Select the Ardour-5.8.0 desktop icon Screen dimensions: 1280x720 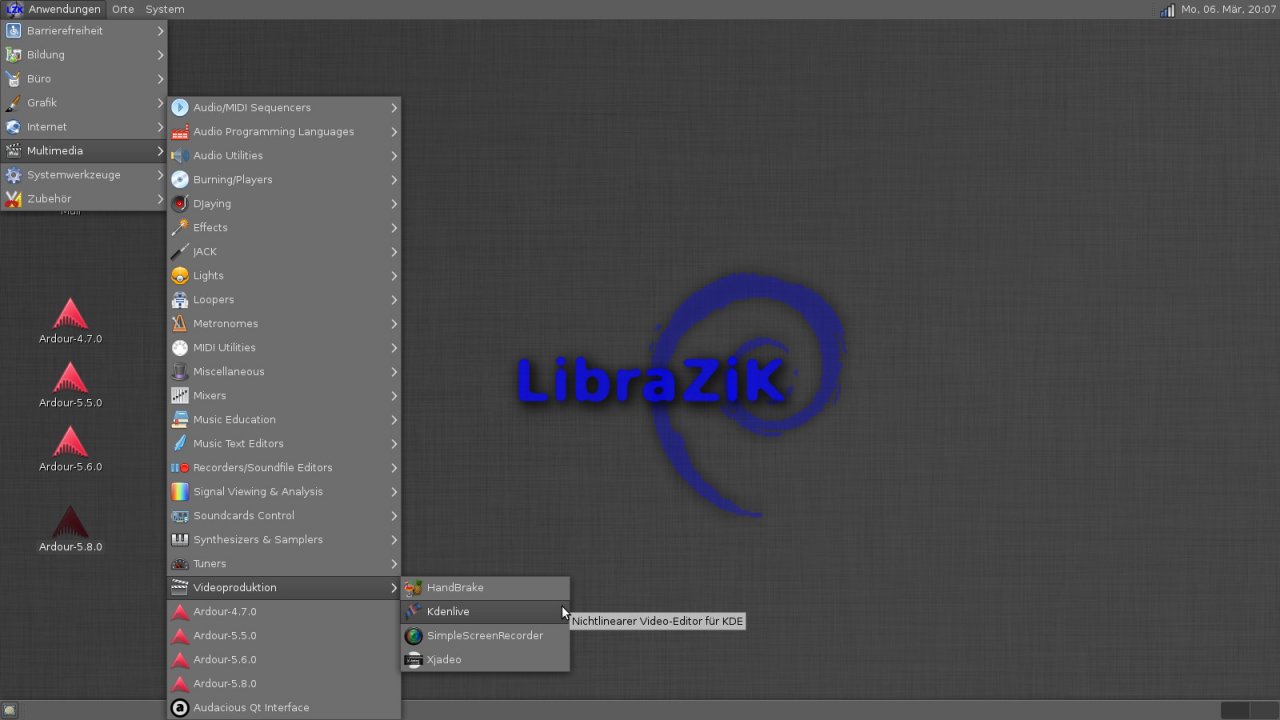tap(70, 529)
